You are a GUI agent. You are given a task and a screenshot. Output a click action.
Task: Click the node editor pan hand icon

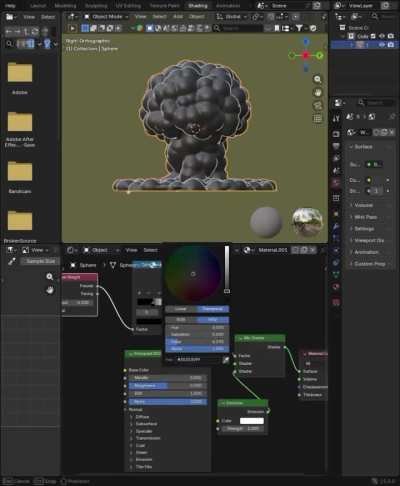pos(50,290)
